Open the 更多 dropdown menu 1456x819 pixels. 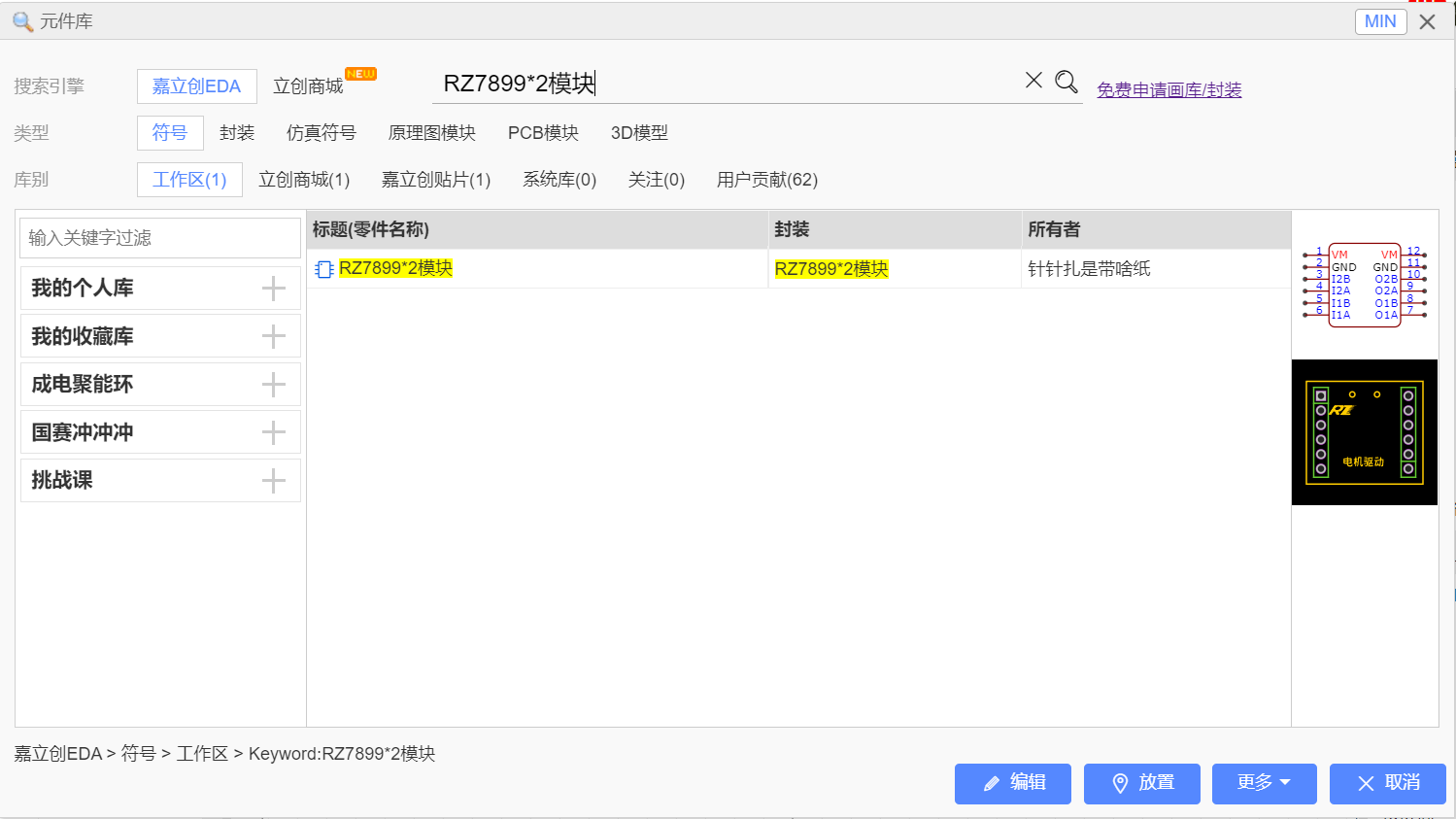pos(1263,784)
